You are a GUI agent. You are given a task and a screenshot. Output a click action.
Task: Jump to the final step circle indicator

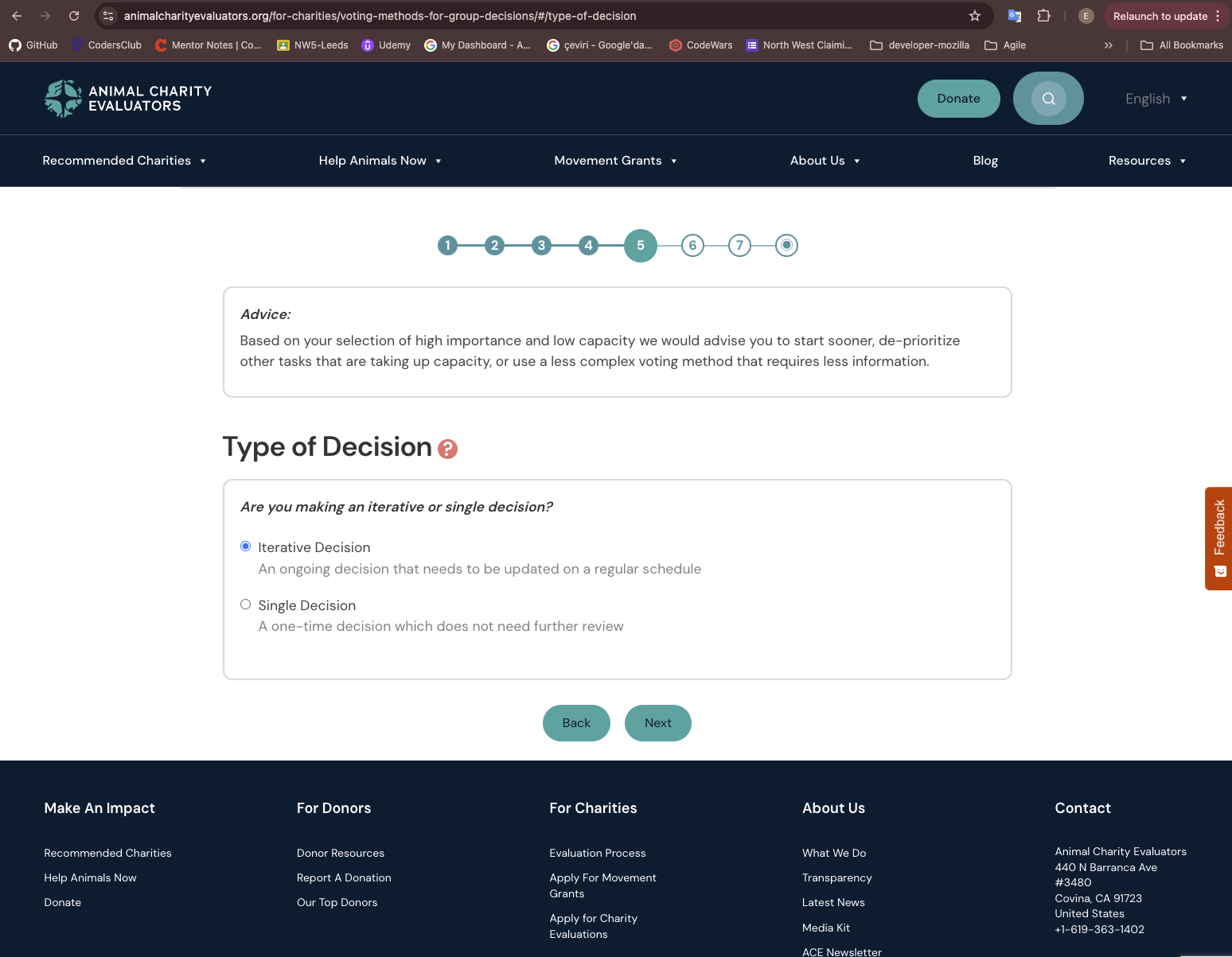[x=786, y=245]
